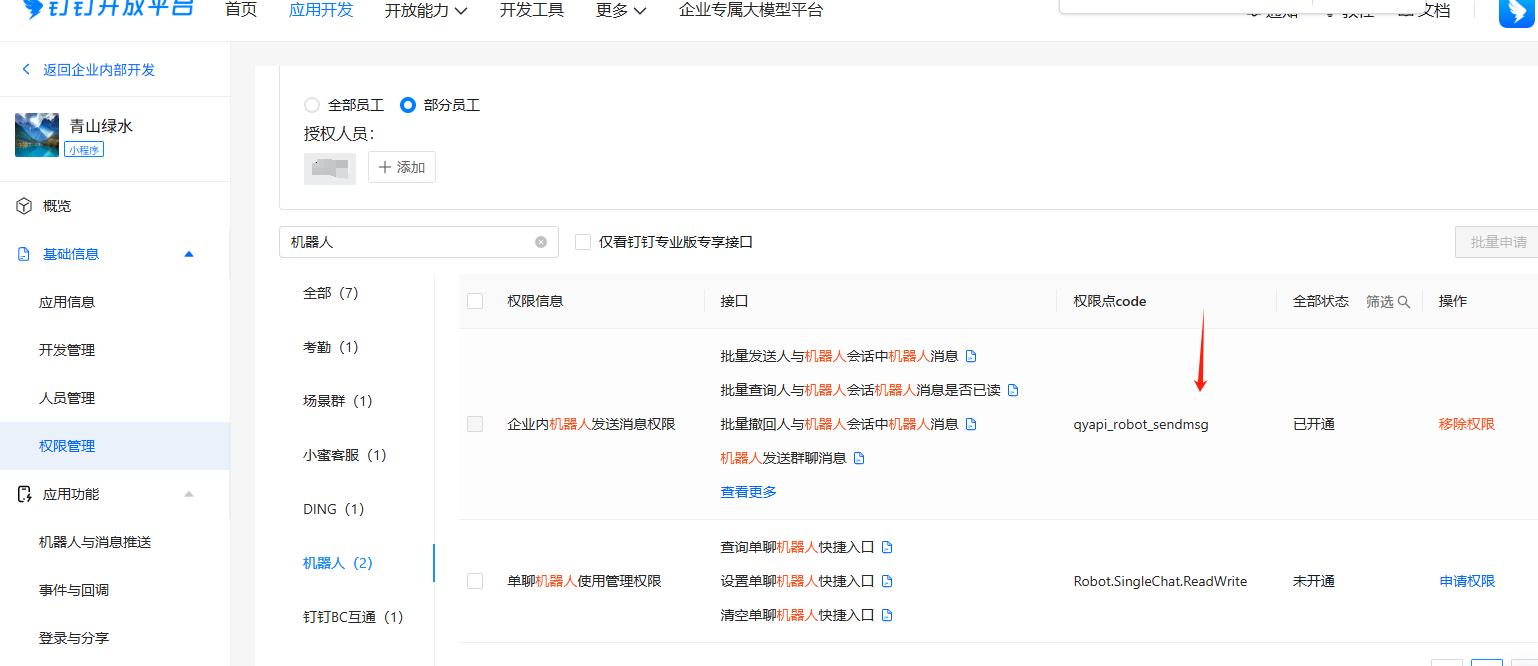
Task: Open doc icon for 查询单聊机器人快捷入口
Action: click(887, 547)
